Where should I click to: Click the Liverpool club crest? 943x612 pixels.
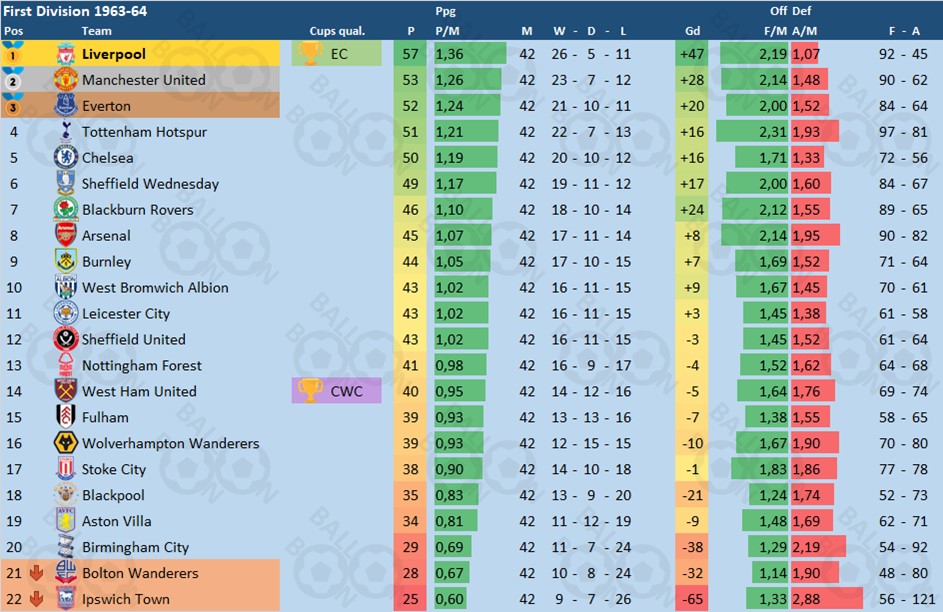click(x=66, y=54)
